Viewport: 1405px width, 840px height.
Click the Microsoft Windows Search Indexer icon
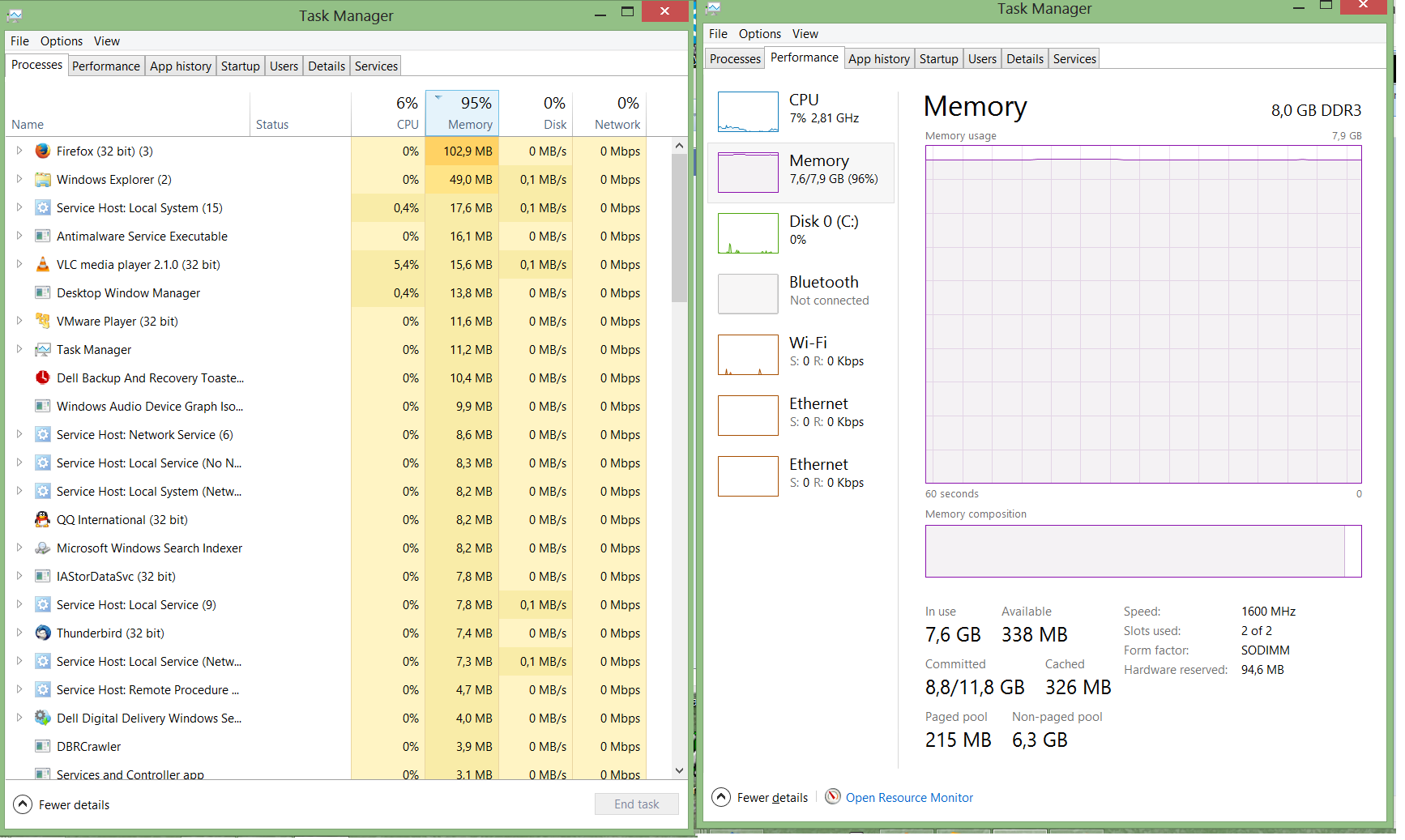[x=43, y=548]
